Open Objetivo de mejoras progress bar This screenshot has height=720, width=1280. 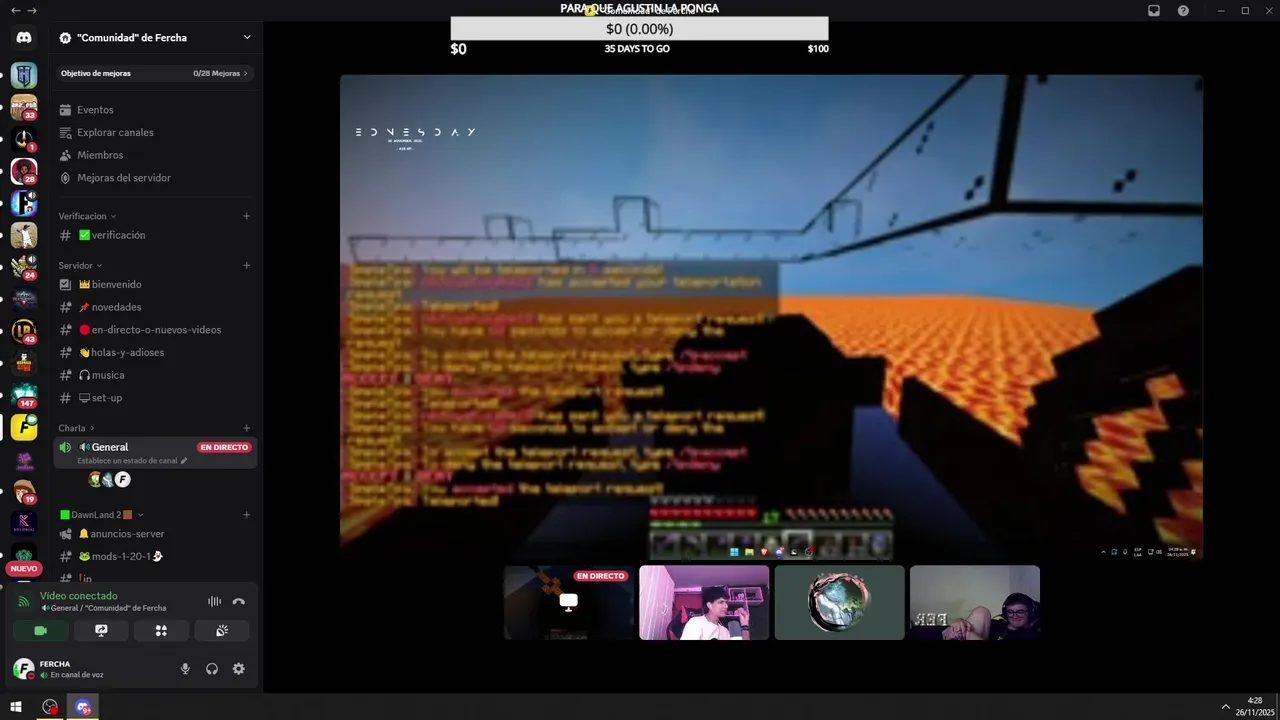155,73
